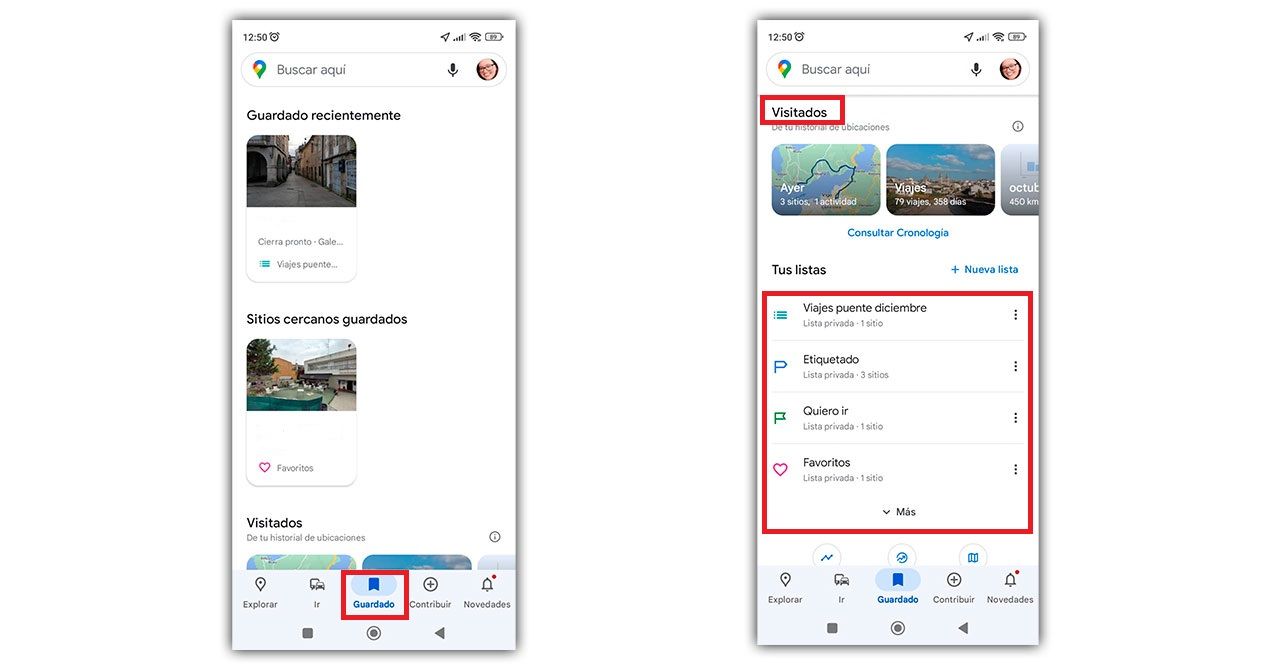The width and height of the screenshot is (1268, 664).
Task: Expand lists with the Más chevron
Action: coord(898,512)
